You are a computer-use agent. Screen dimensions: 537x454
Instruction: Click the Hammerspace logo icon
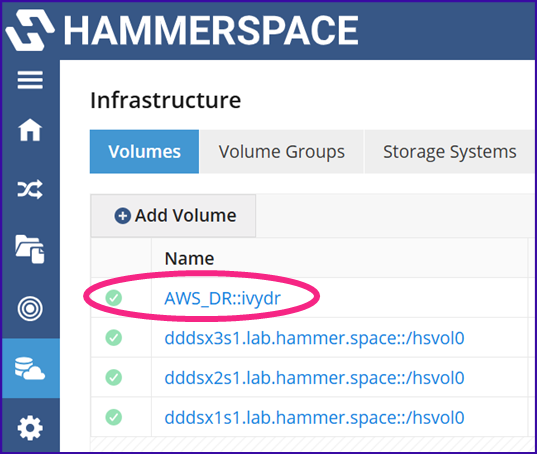point(30,30)
